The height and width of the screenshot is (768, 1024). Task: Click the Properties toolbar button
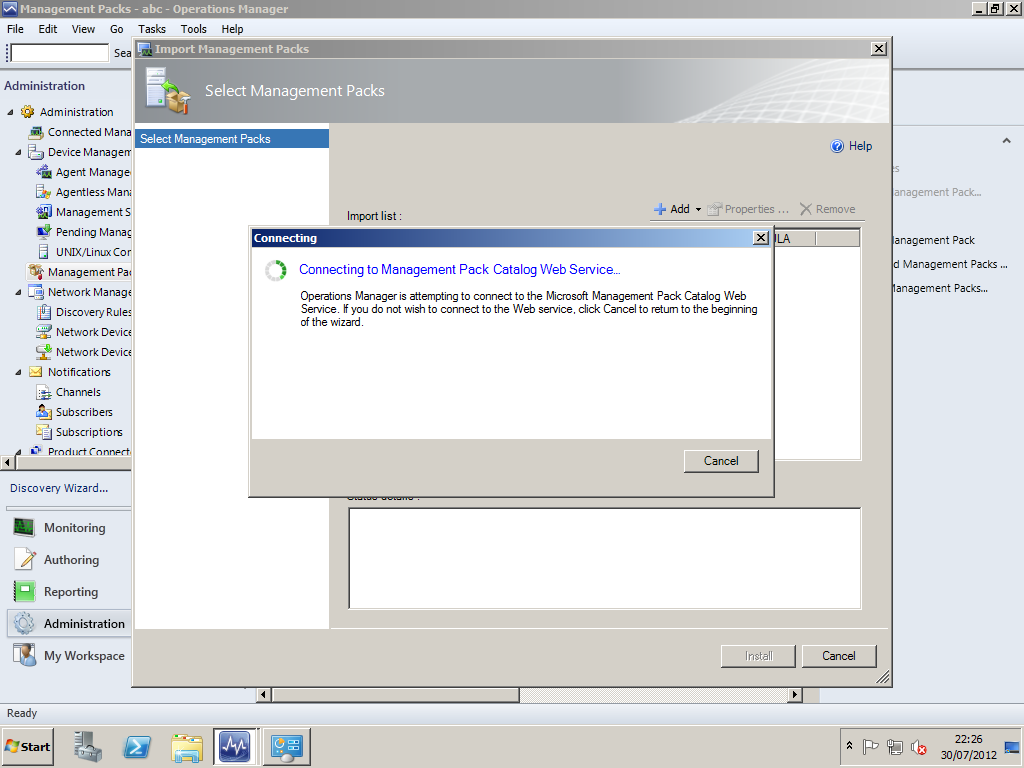(748, 209)
